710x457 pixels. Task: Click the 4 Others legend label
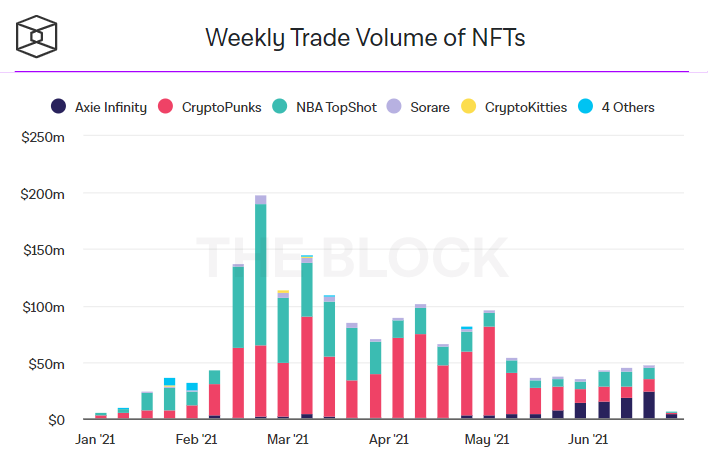[628, 108]
